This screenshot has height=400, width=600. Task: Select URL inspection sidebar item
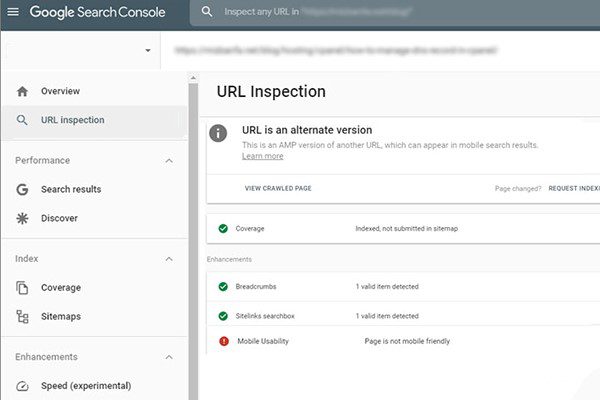click(x=94, y=120)
